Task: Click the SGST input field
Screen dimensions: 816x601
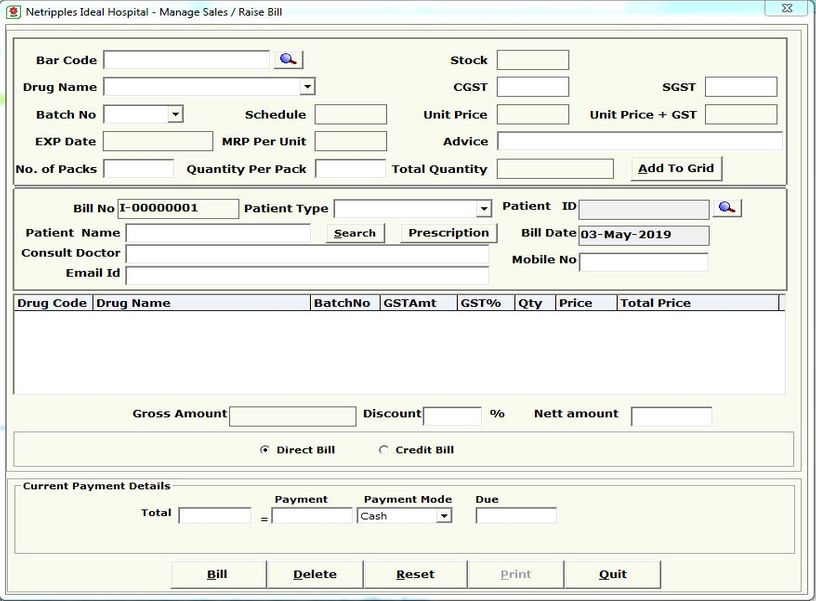Action: point(741,87)
